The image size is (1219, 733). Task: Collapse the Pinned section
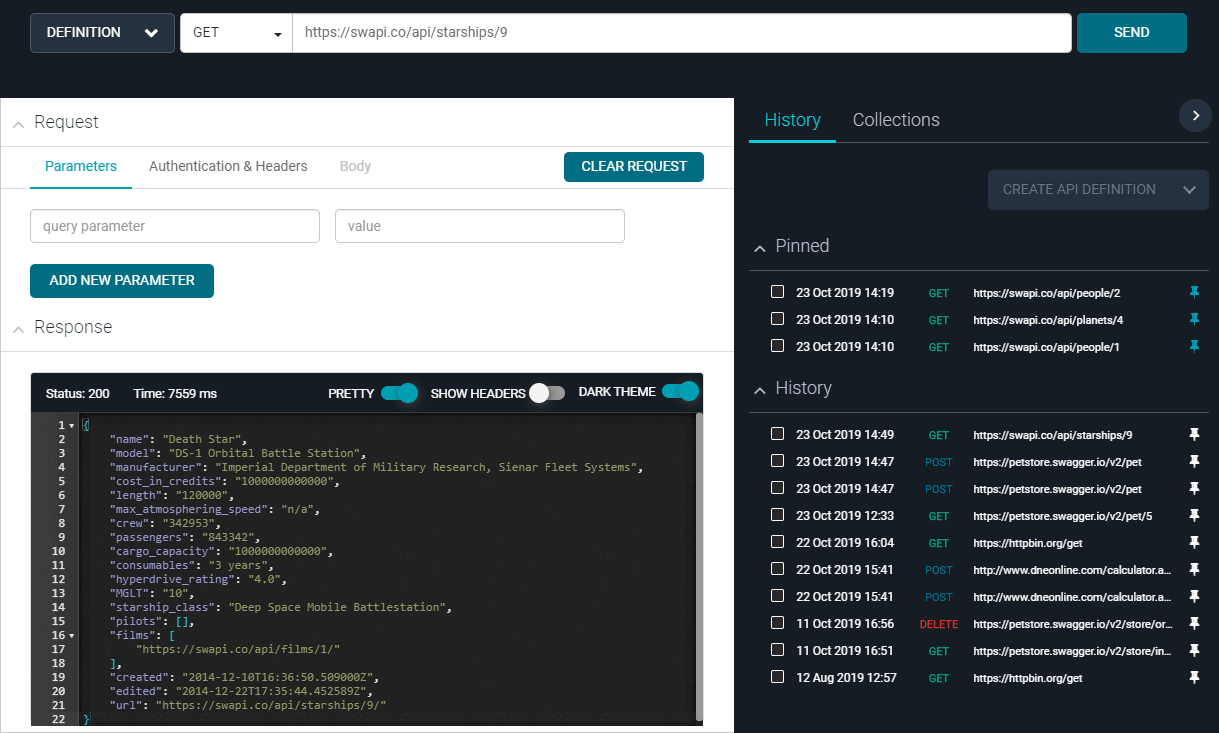point(760,246)
